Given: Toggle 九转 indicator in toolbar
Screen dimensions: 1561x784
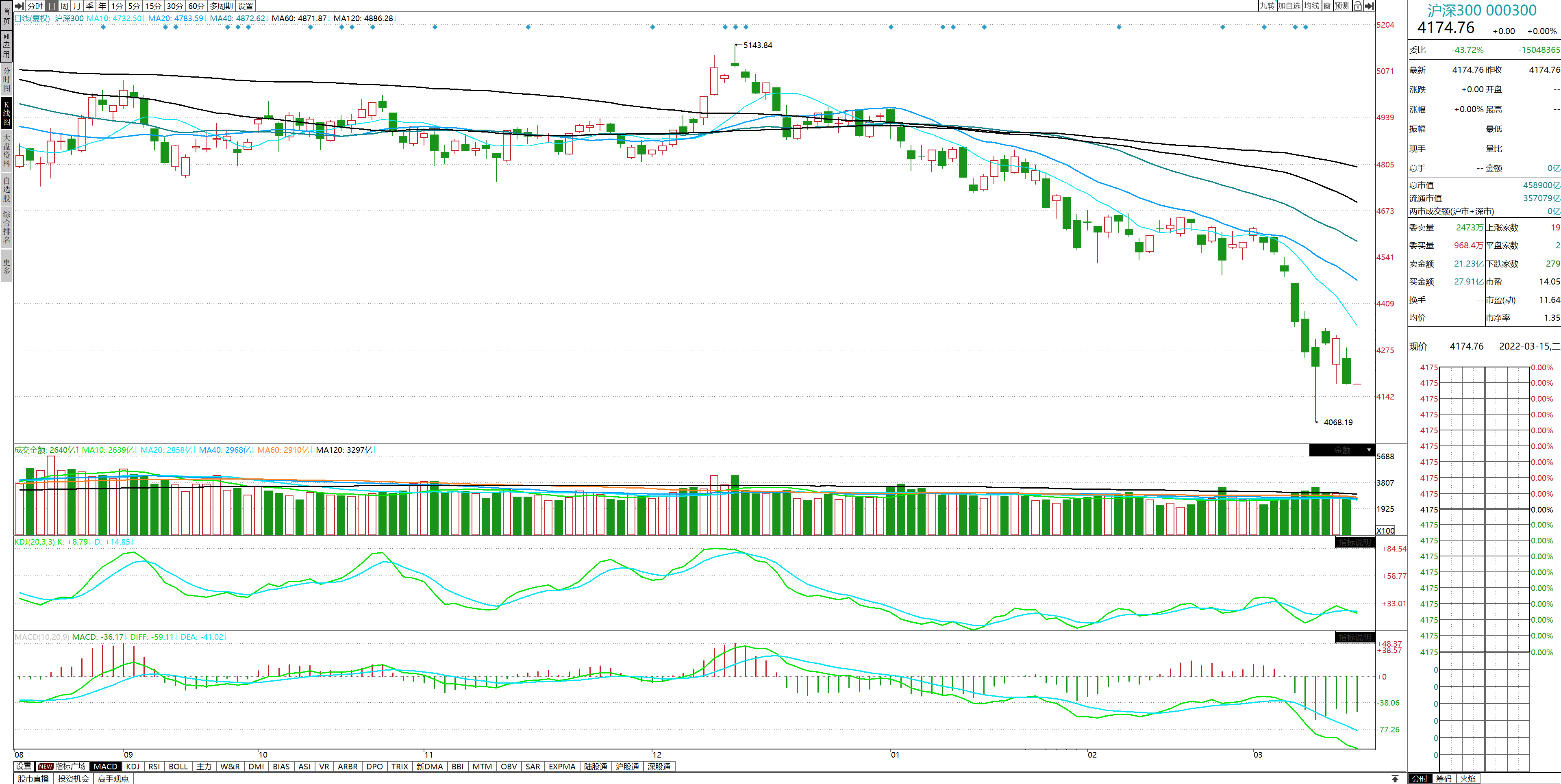Looking at the screenshot, I should 1267,6.
